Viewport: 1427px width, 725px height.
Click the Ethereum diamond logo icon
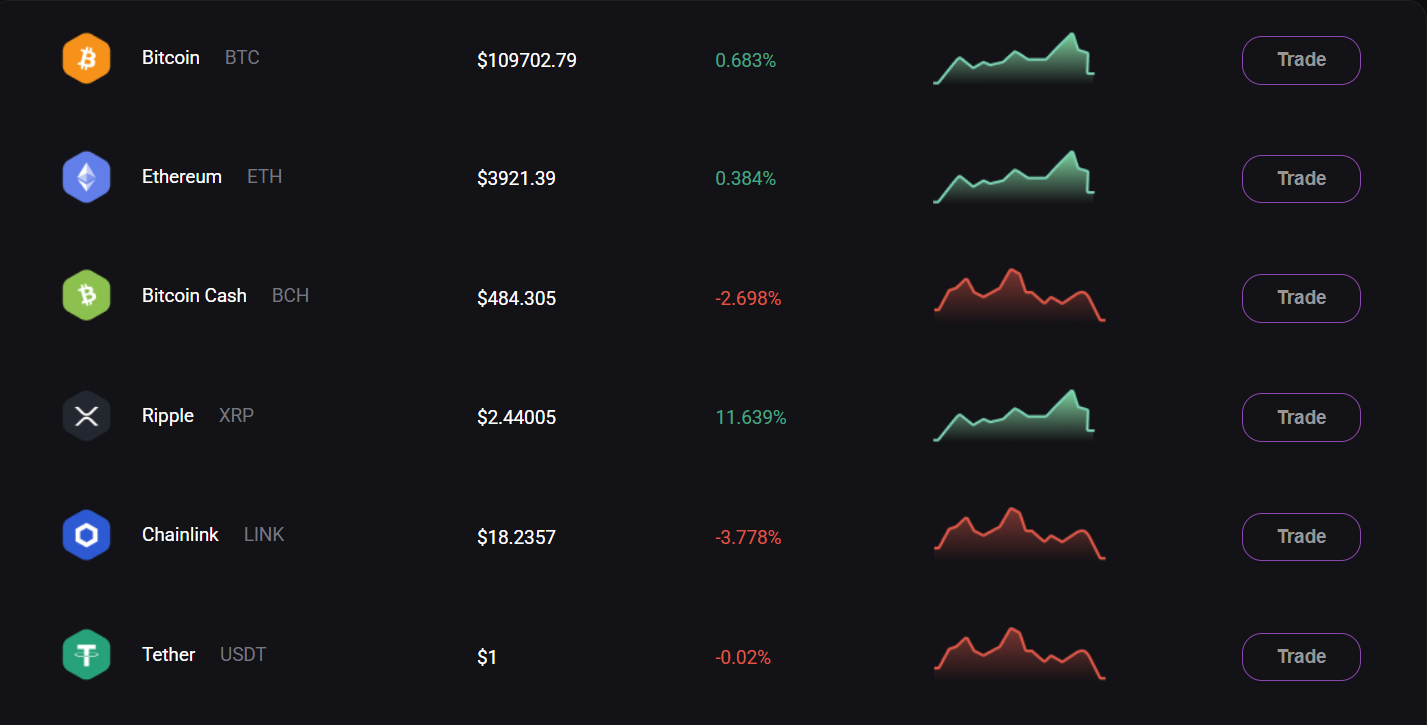coord(86,178)
